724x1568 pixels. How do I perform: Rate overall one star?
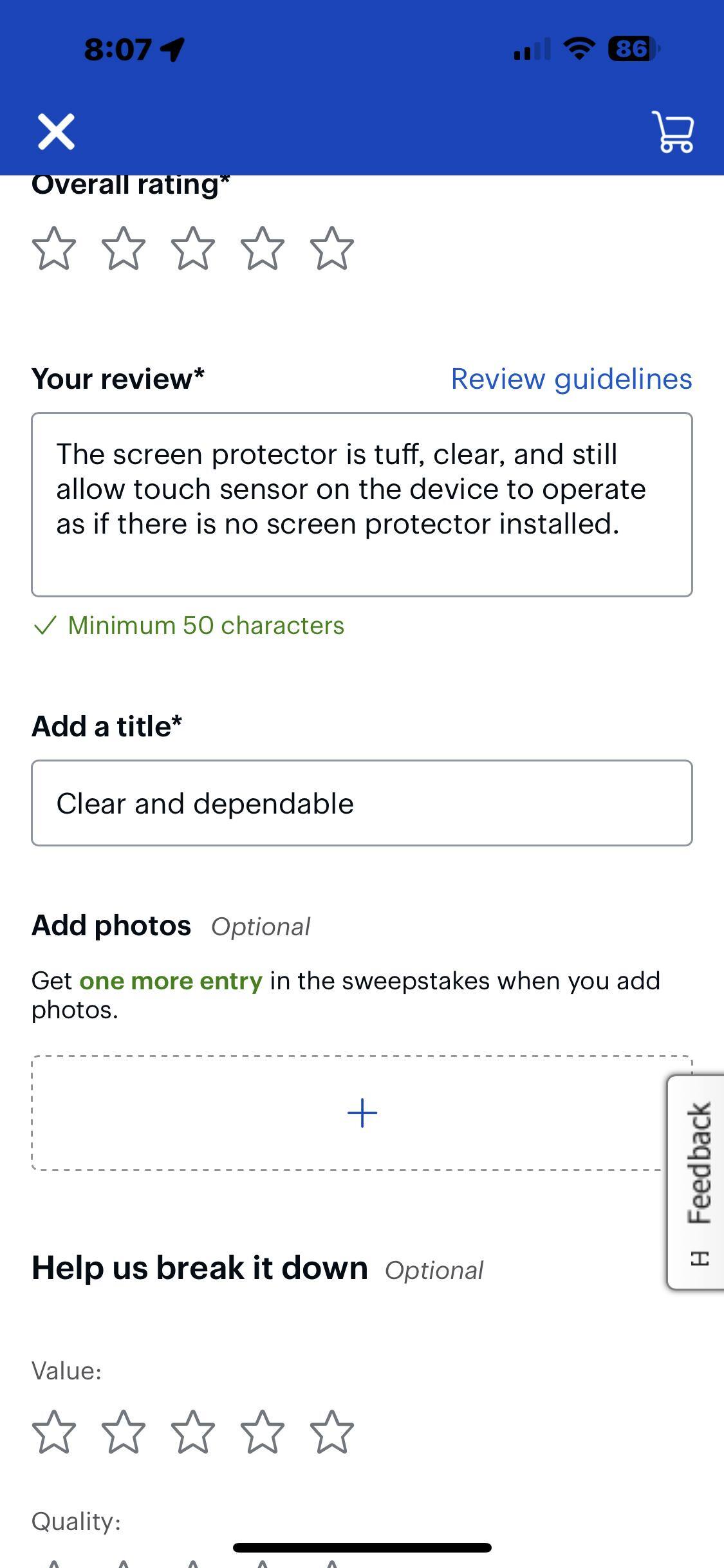[54, 248]
